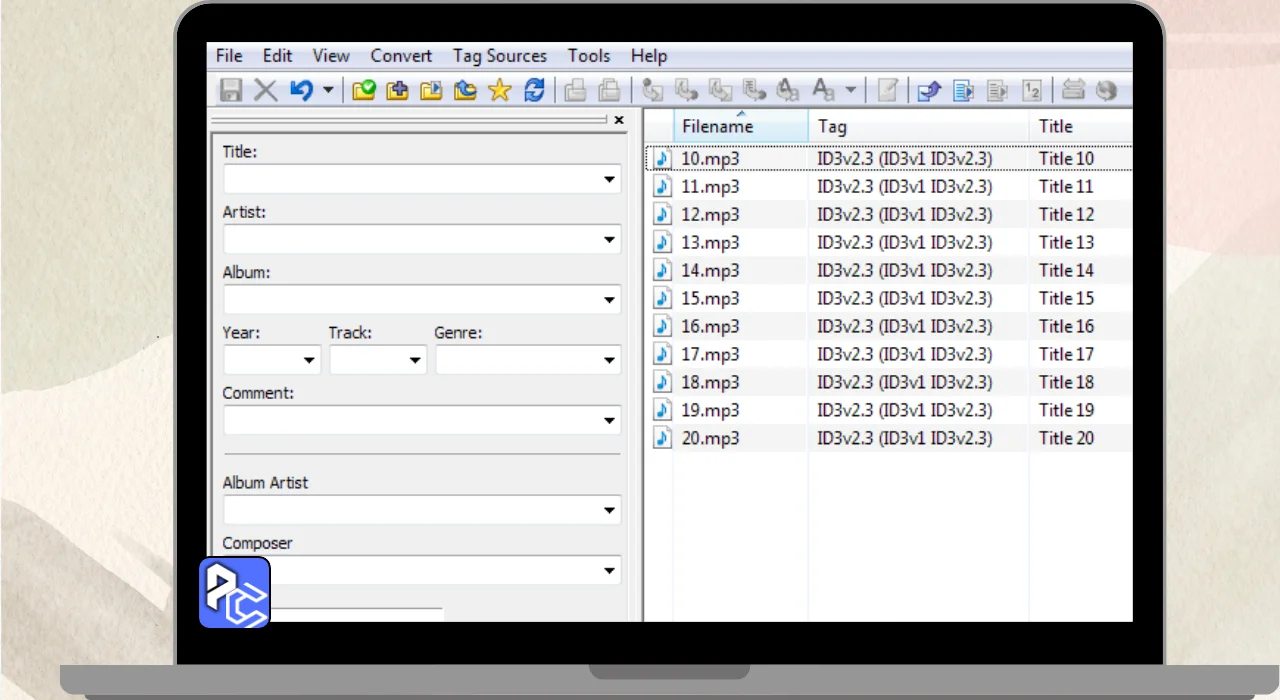Open the File menu
The image size is (1280, 700).
pyautogui.click(x=229, y=56)
